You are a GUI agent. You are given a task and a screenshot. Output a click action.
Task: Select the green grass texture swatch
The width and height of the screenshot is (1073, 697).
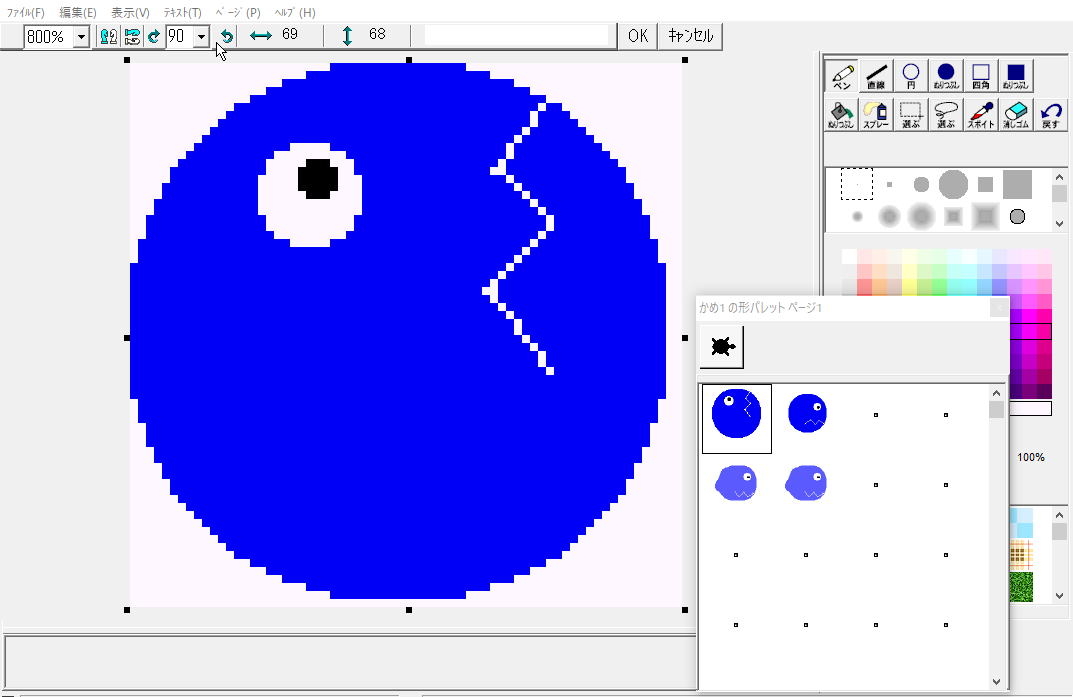pos(1021,587)
